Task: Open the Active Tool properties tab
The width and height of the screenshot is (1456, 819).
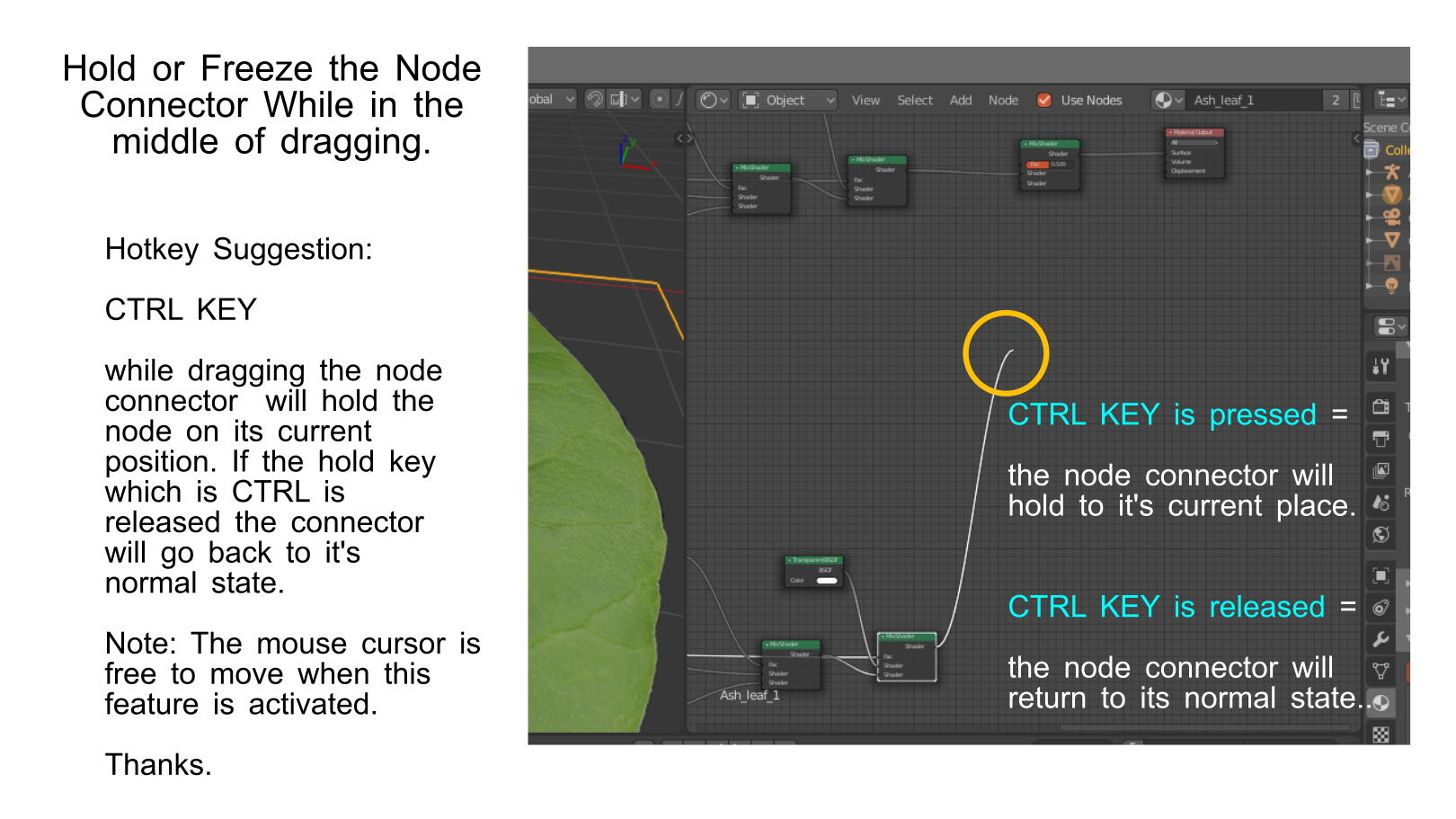Action: [x=1381, y=367]
